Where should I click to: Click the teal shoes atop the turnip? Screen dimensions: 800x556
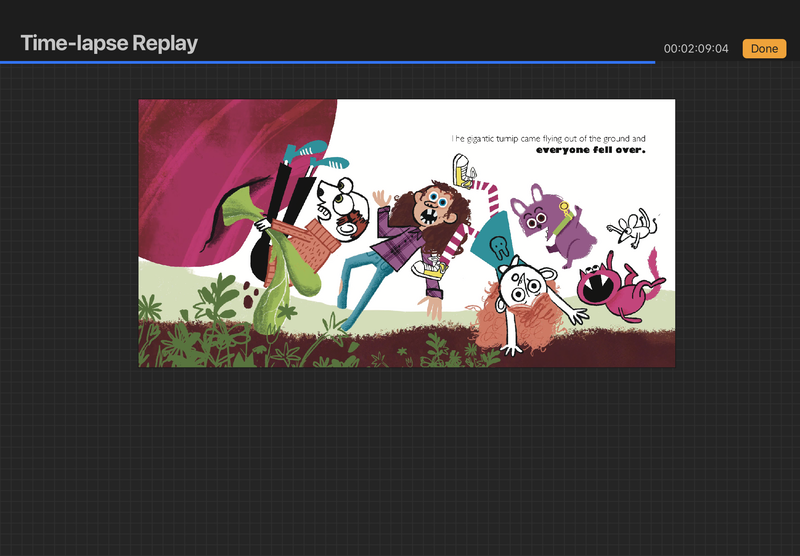click(x=315, y=155)
